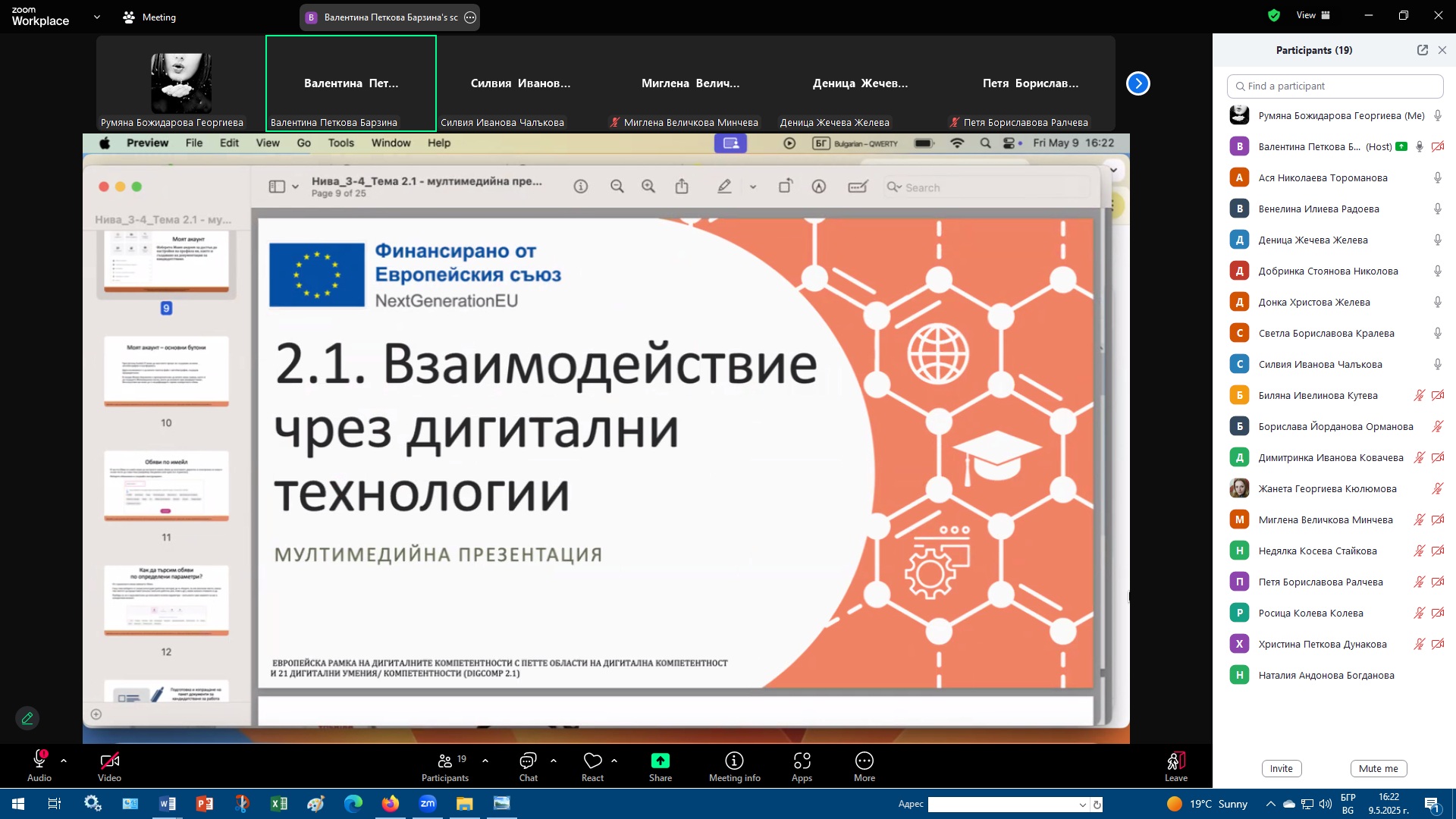
Task: Open screen share options ellipsis
Action: point(470,17)
